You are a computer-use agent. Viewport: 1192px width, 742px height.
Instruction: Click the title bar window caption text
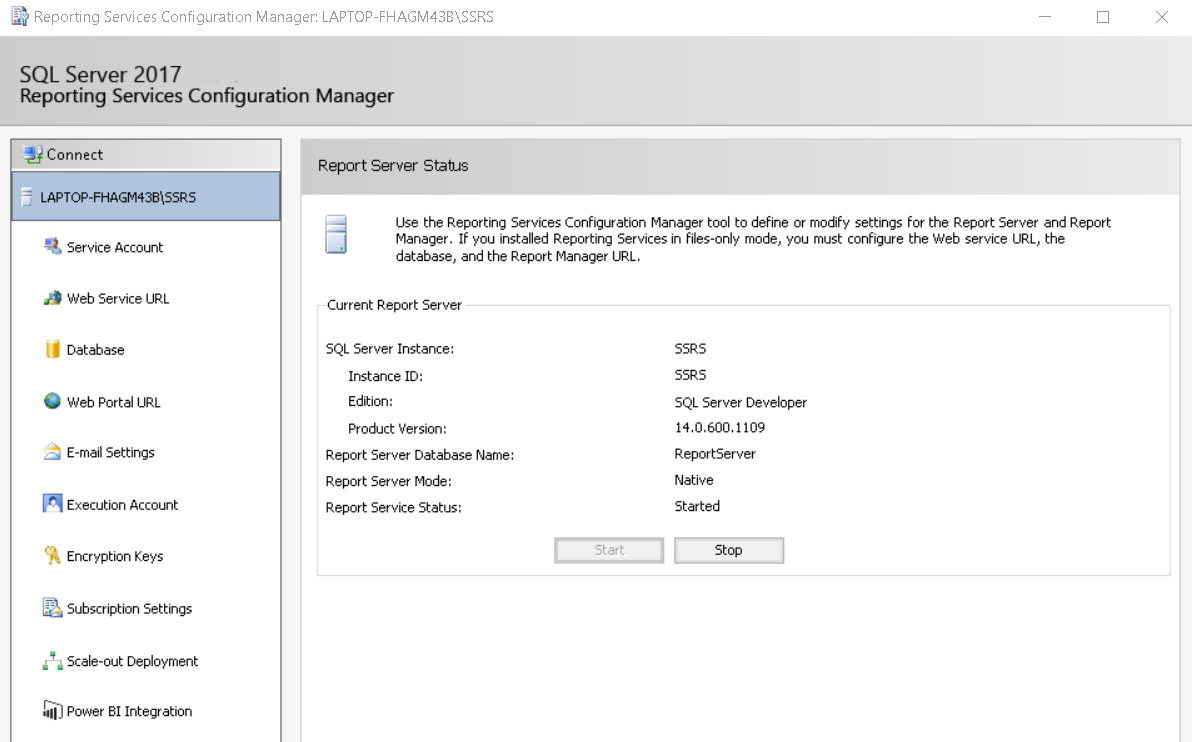pyautogui.click(x=264, y=17)
